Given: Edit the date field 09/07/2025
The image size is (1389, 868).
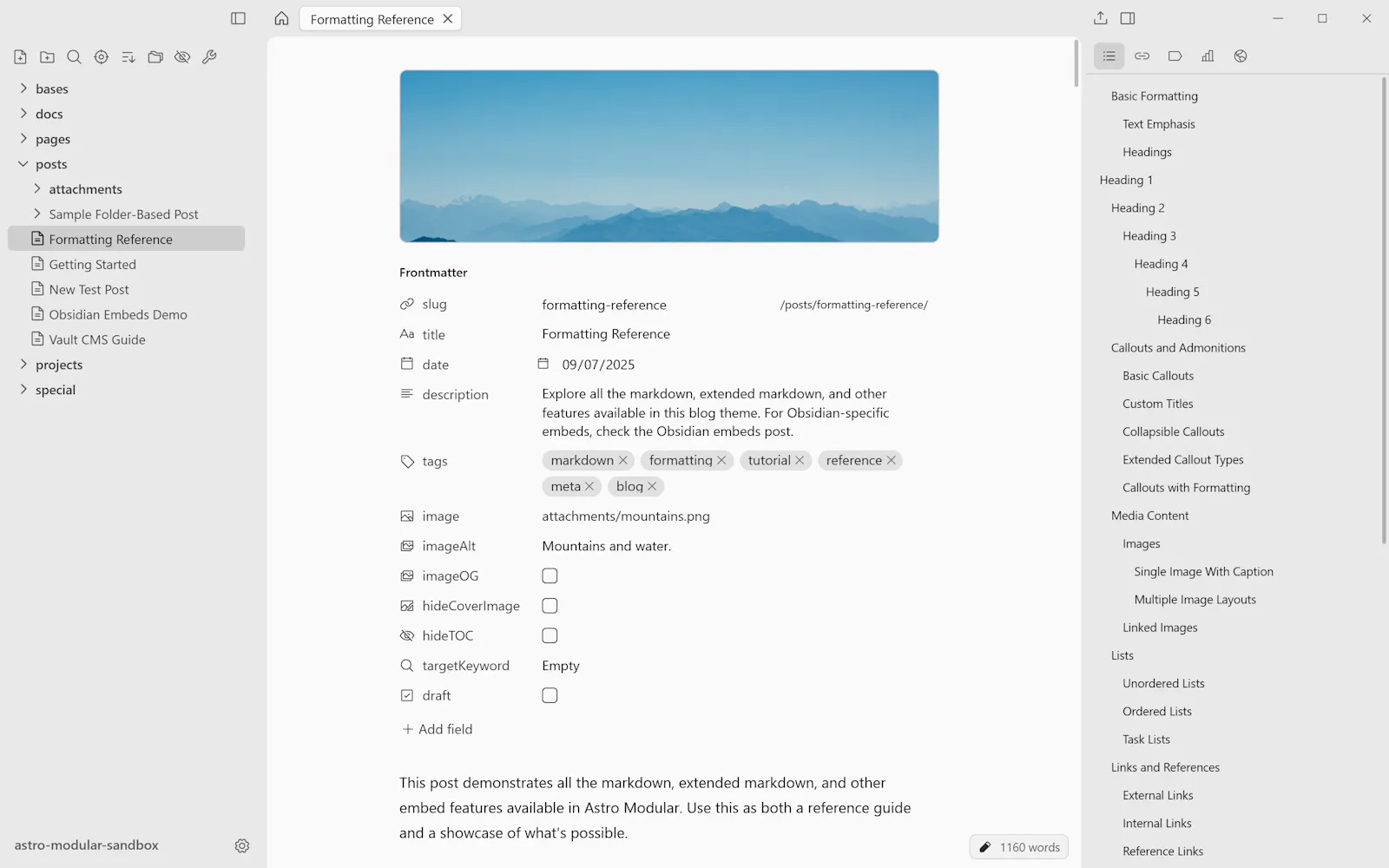Looking at the screenshot, I should [598, 365].
